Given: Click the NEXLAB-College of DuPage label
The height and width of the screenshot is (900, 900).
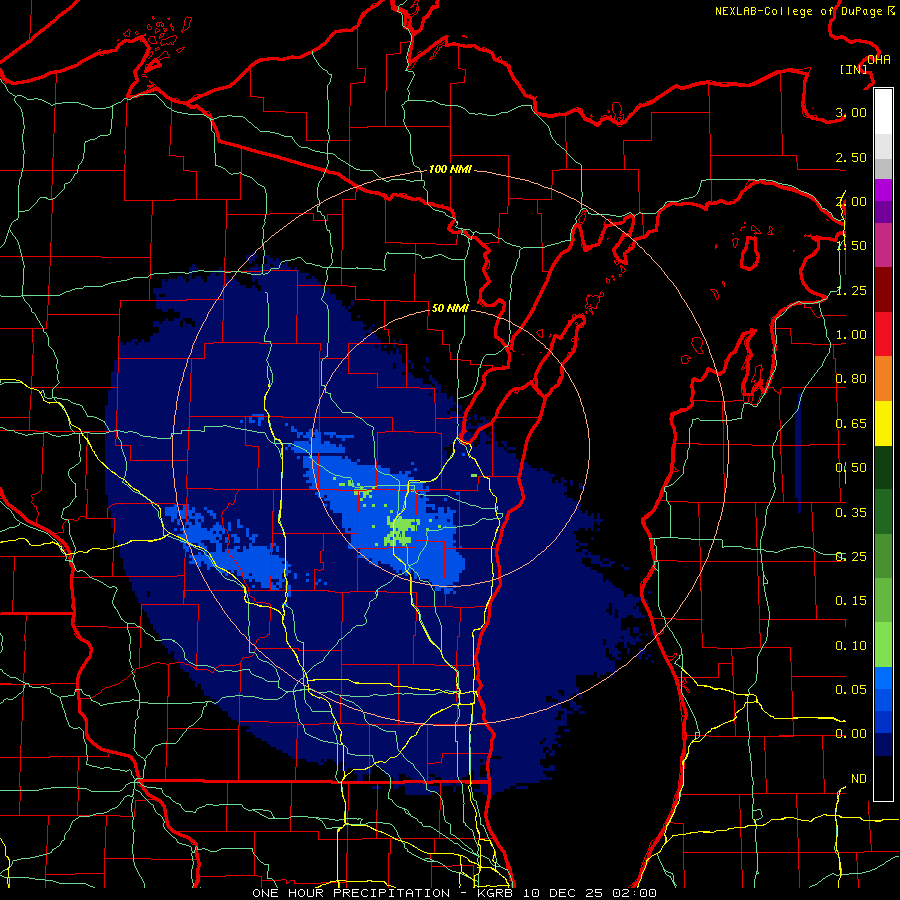Looking at the screenshot, I should click(x=798, y=11).
